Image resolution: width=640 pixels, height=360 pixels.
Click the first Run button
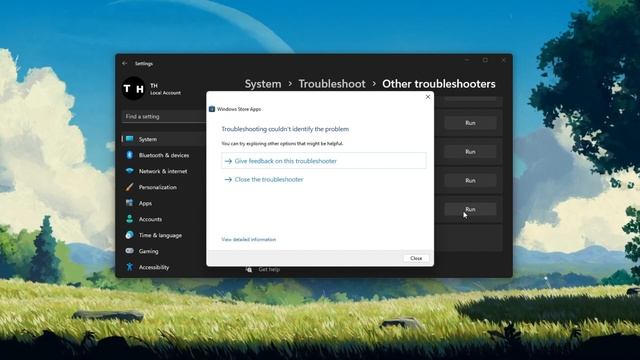tap(470, 123)
